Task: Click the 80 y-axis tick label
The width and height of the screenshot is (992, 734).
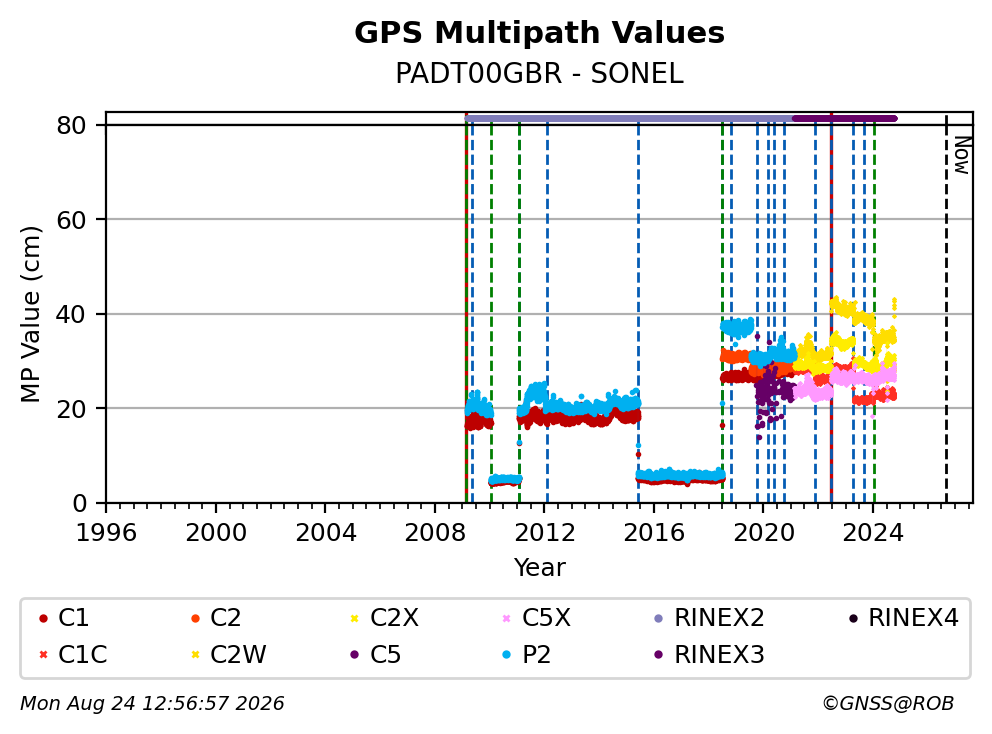Action: [x=71, y=125]
